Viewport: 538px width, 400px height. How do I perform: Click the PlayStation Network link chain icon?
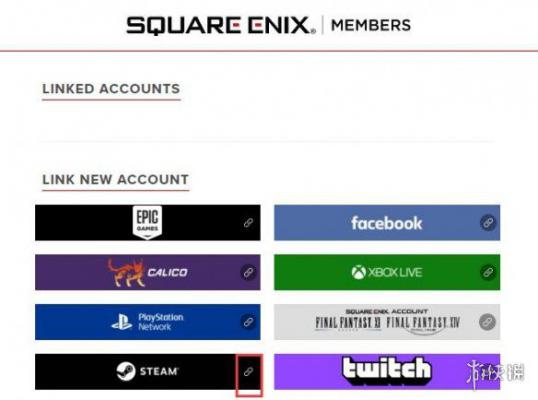click(x=248, y=322)
